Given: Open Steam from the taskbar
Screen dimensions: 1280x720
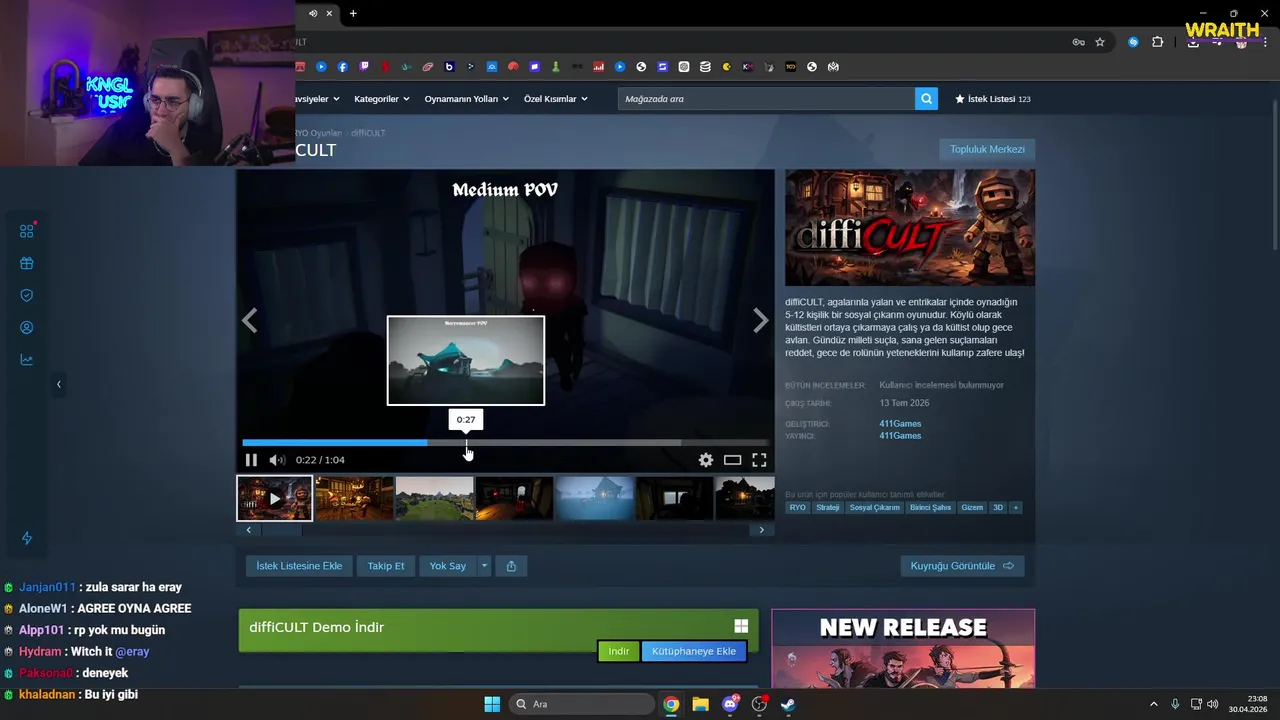Looking at the screenshot, I should 789,704.
